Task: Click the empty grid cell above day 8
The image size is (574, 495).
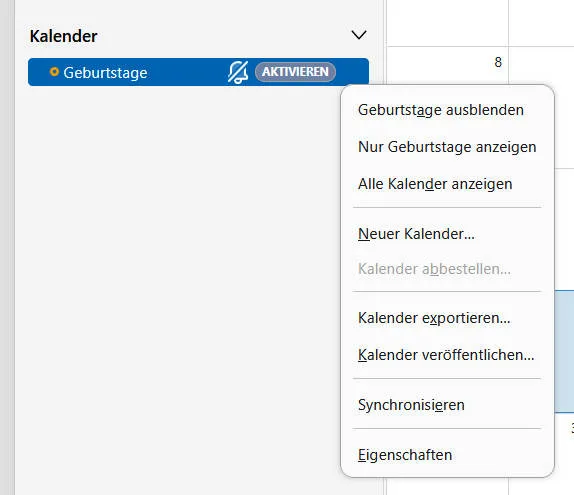Action: coord(447,23)
